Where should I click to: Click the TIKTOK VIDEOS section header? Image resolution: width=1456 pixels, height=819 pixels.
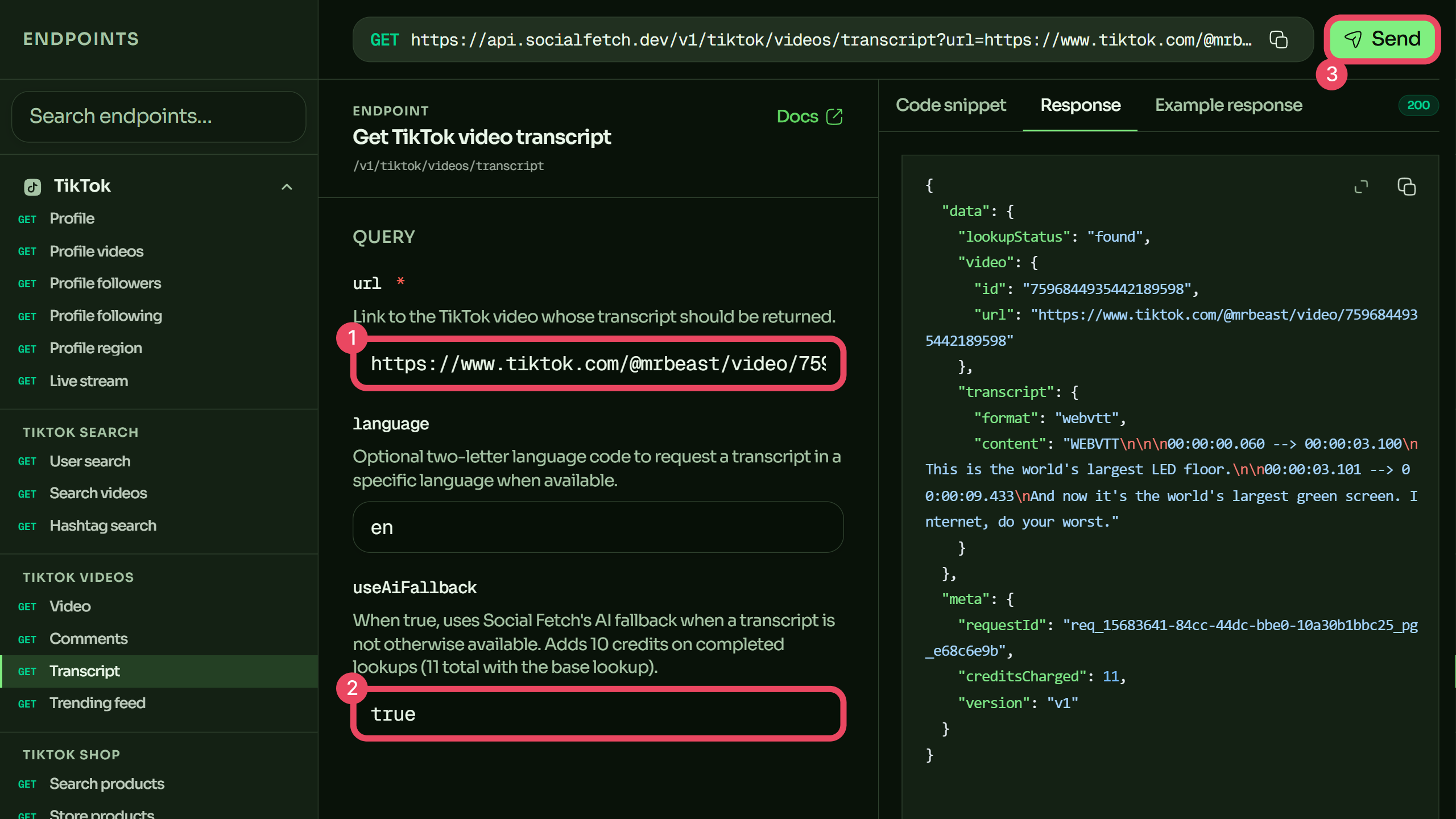click(x=78, y=577)
